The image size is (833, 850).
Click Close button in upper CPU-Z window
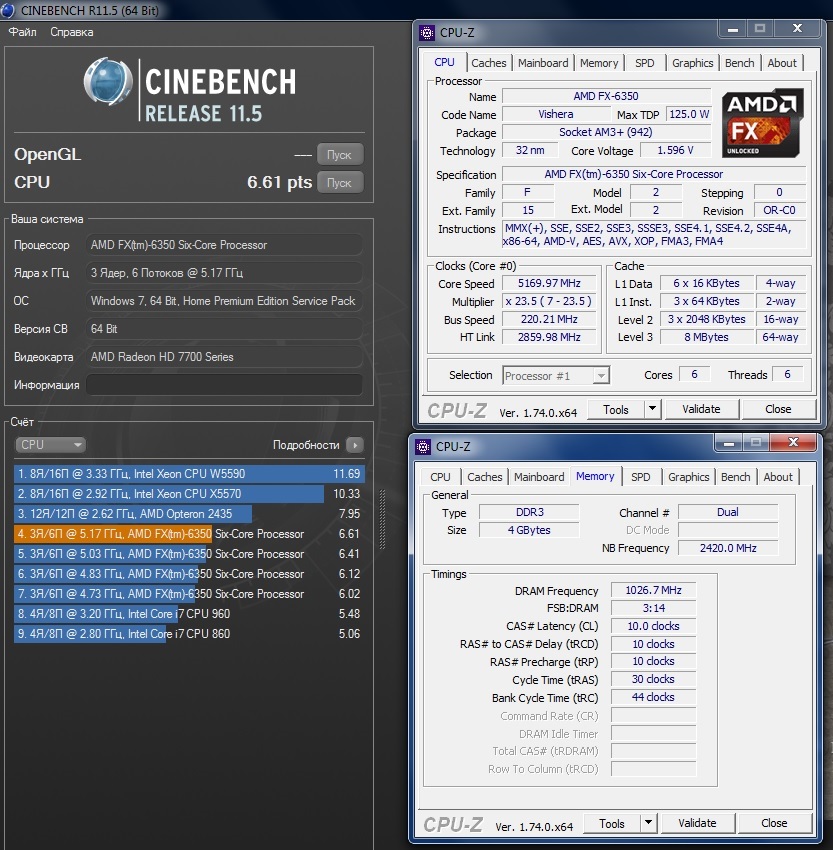pyautogui.click(x=778, y=409)
